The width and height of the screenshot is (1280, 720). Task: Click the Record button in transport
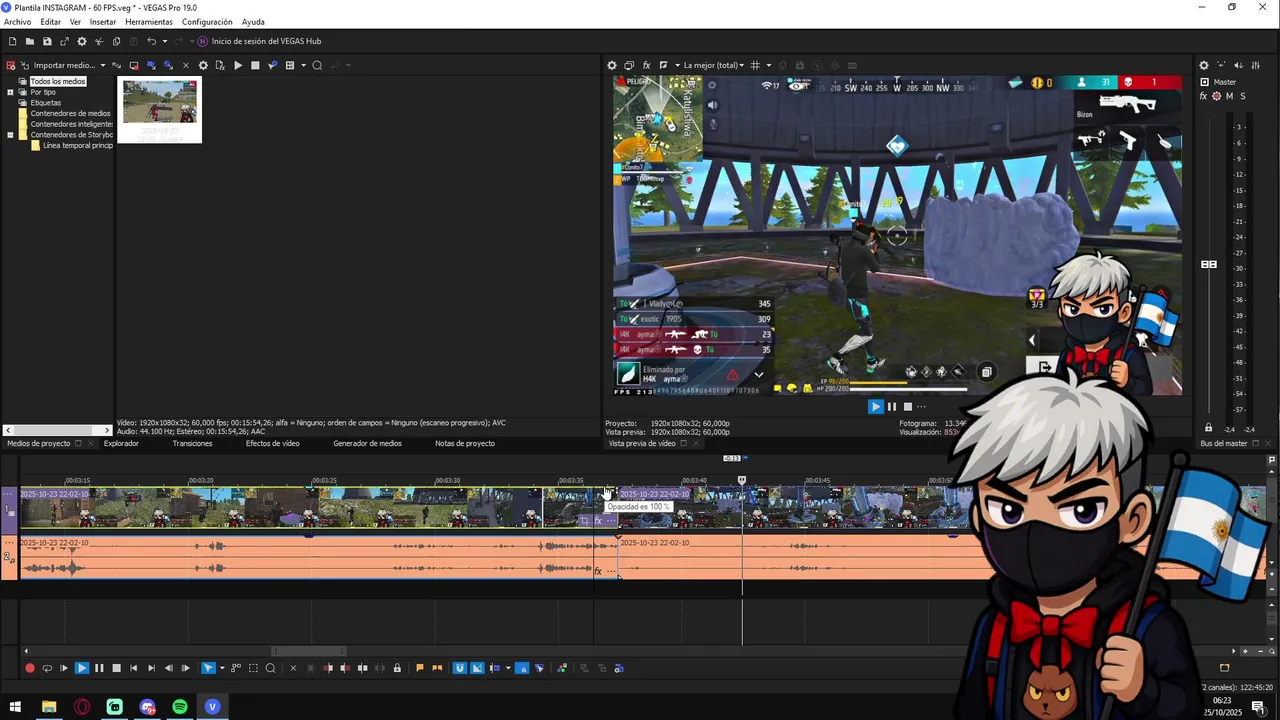coord(30,668)
